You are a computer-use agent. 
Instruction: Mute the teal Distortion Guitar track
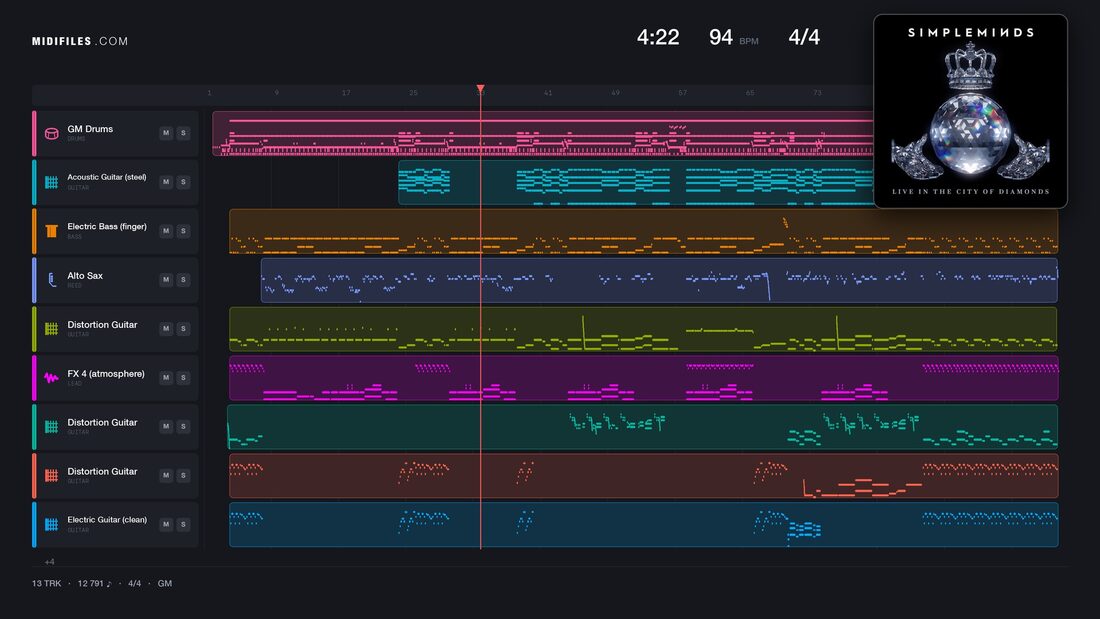click(166, 426)
